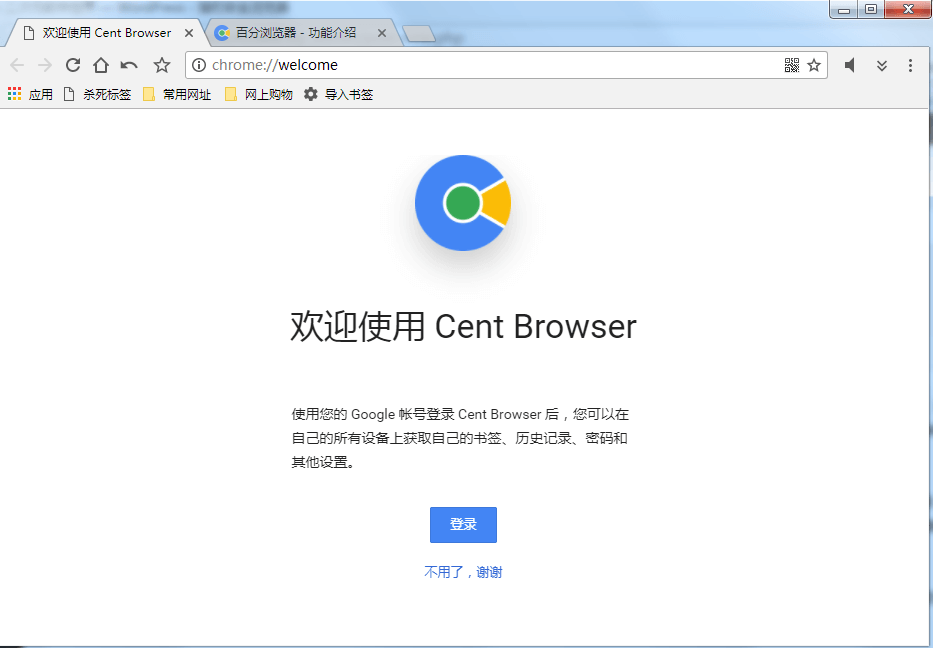Show hidden toolbar extensions (double chevron)
This screenshot has height=648, width=933.
882,65
